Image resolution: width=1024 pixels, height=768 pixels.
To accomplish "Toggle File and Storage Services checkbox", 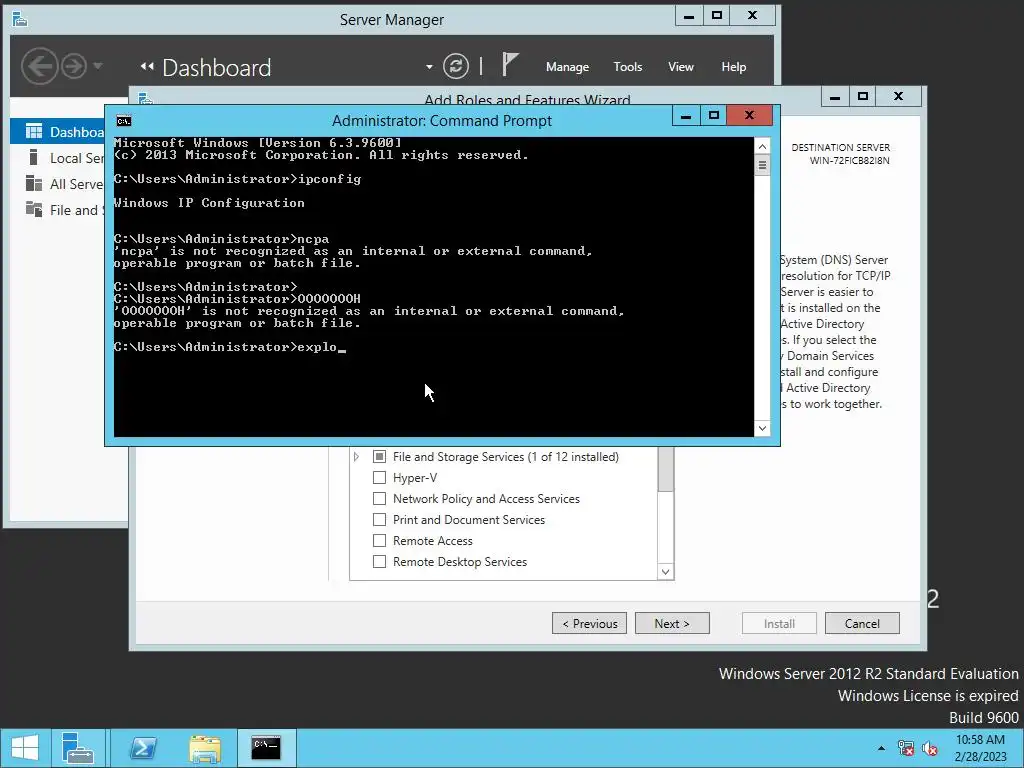I will [x=379, y=456].
